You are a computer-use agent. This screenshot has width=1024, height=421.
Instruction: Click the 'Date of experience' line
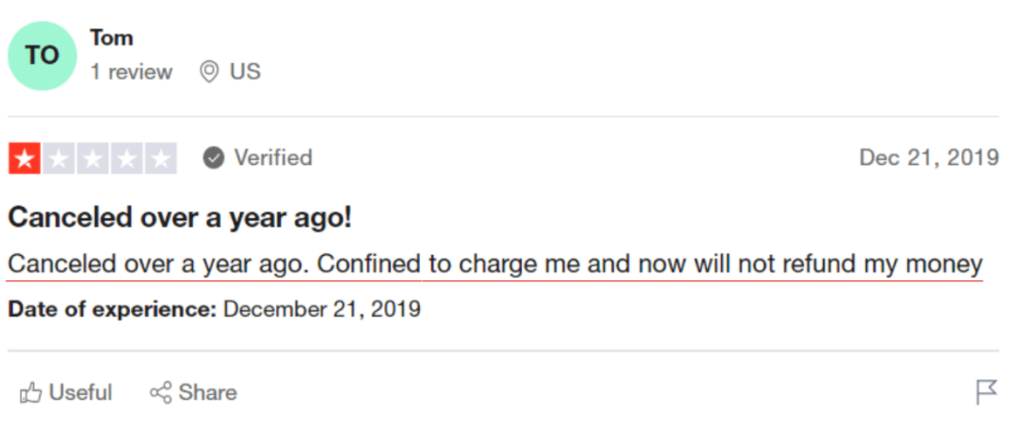click(214, 309)
